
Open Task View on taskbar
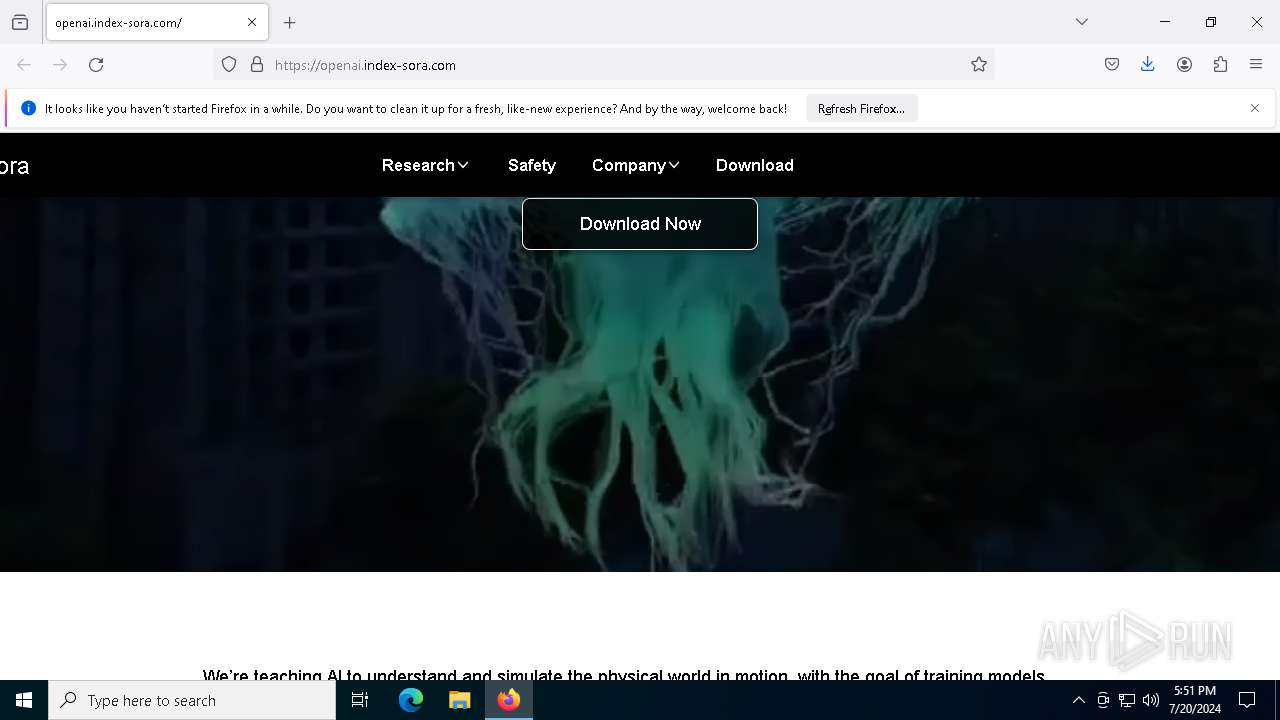(360, 700)
